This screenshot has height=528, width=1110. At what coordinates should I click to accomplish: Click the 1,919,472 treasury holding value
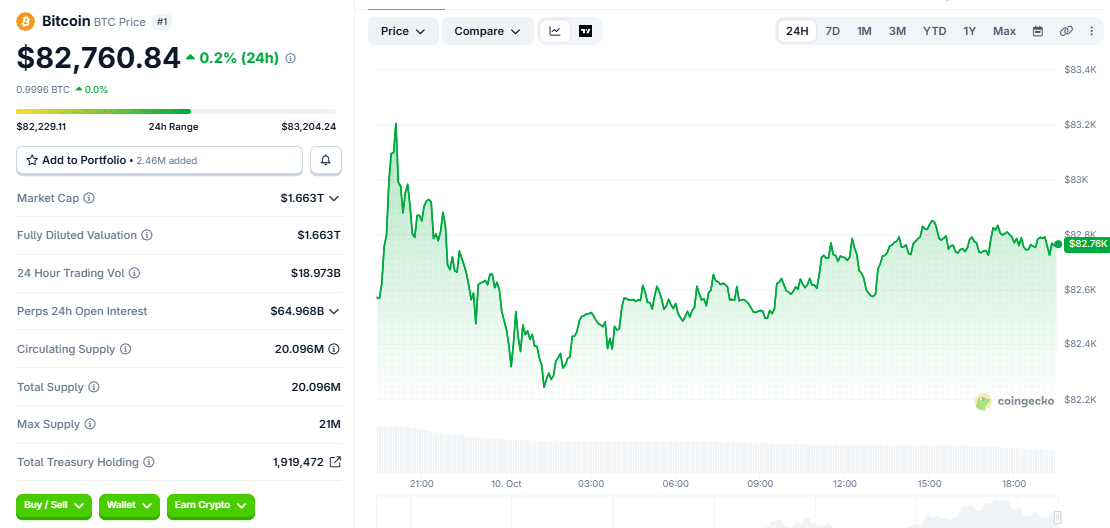(x=298, y=462)
